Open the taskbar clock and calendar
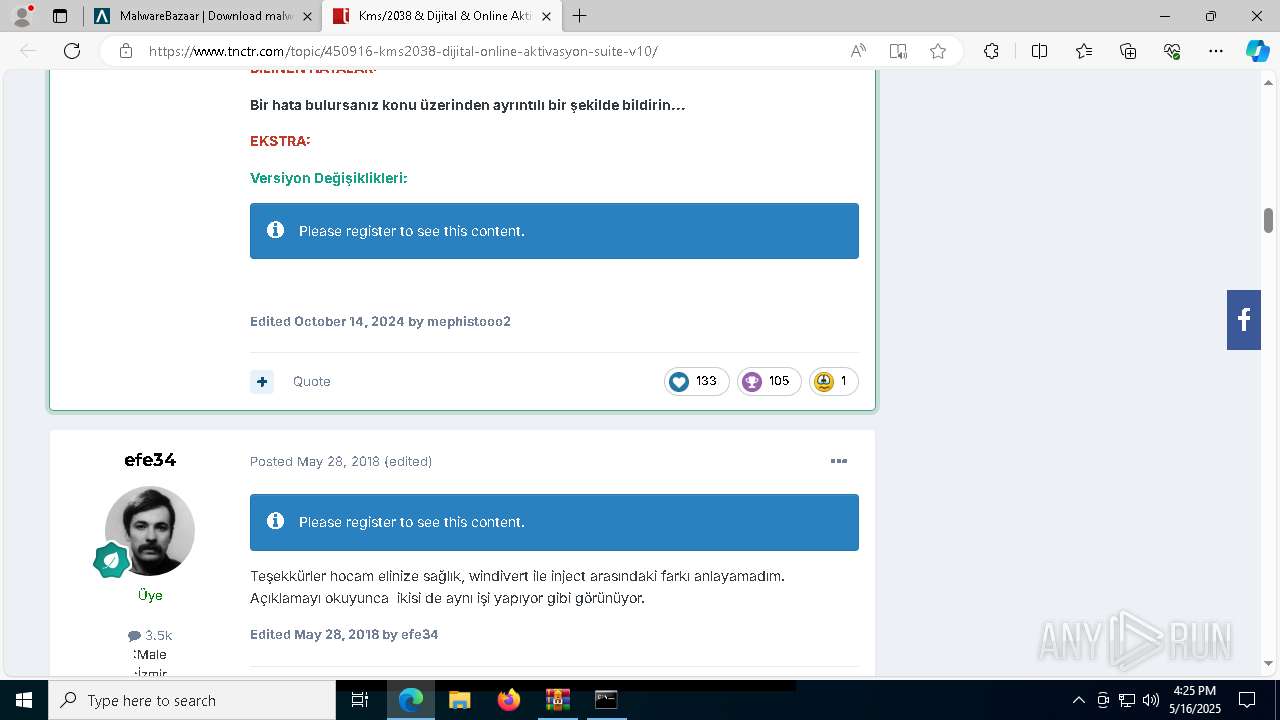The image size is (1280, 720). click(x=1194, y=700)
